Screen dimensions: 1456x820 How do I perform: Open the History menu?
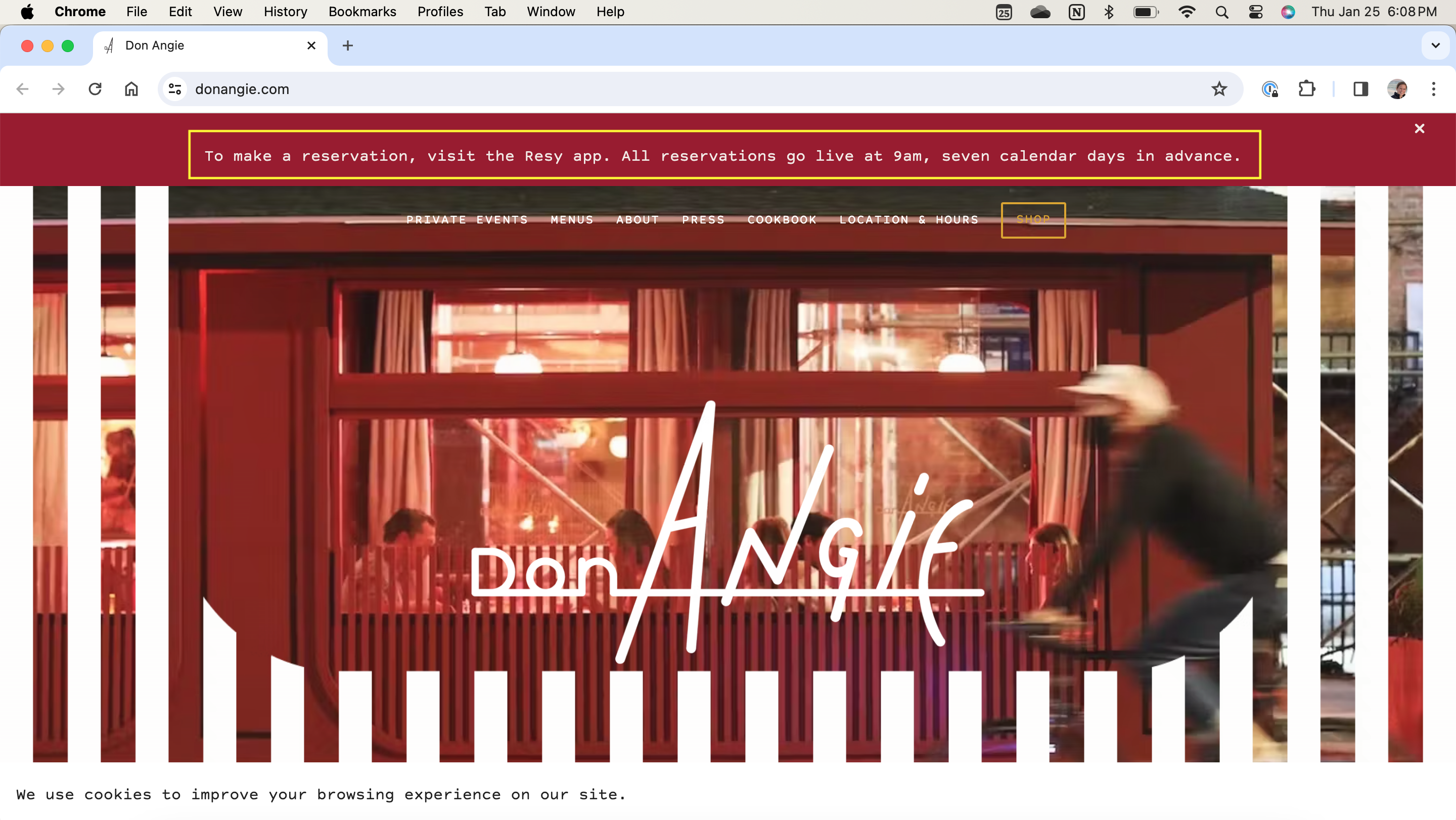pyautogui.click(x=285, y=12)
